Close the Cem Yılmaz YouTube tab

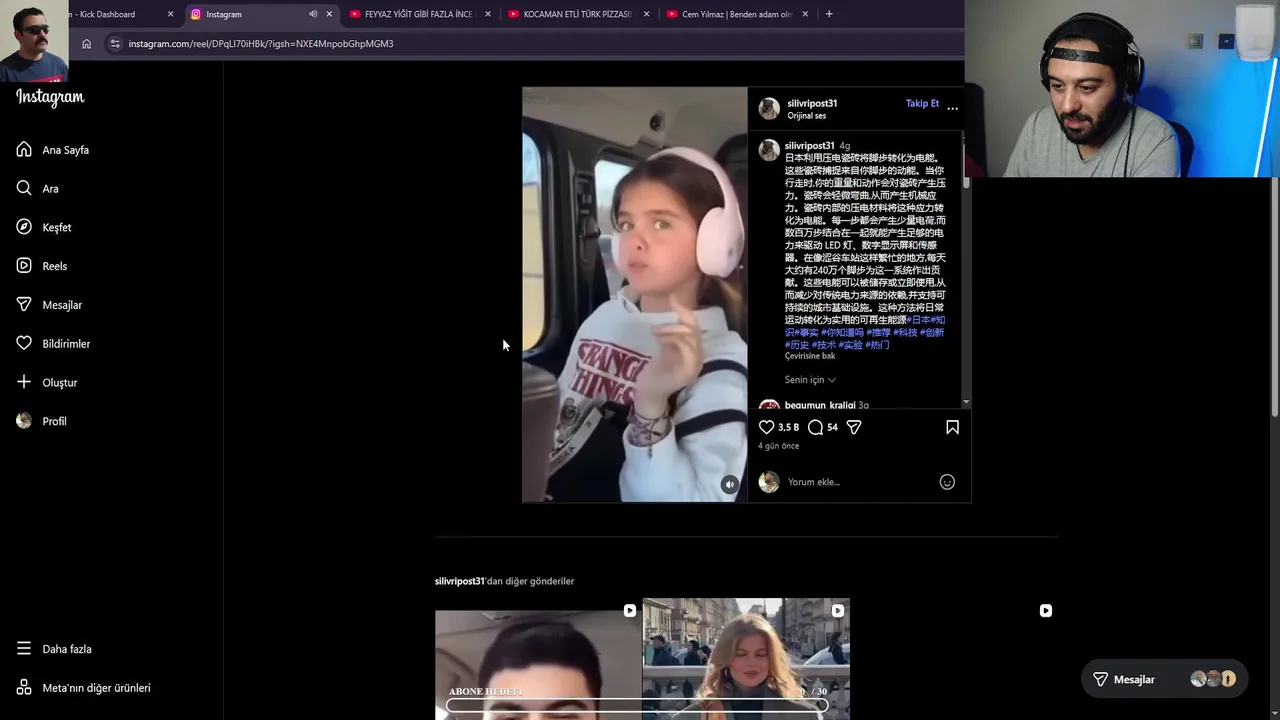point(805,14)
